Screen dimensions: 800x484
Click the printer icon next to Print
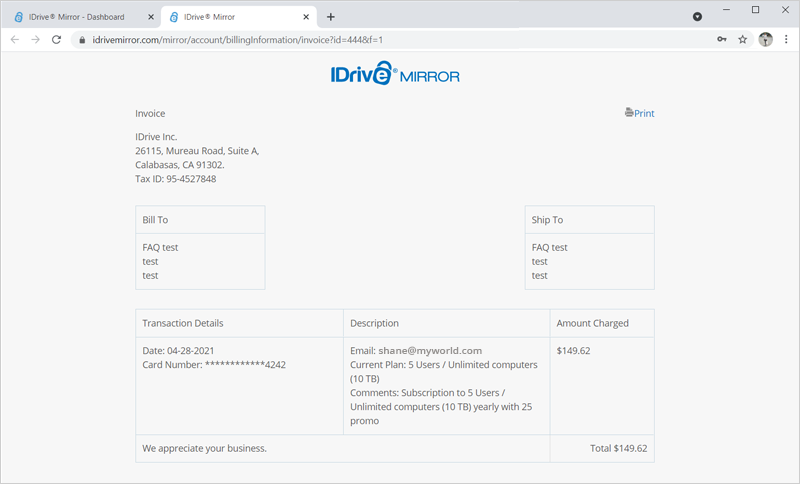(x=629, y=112)
